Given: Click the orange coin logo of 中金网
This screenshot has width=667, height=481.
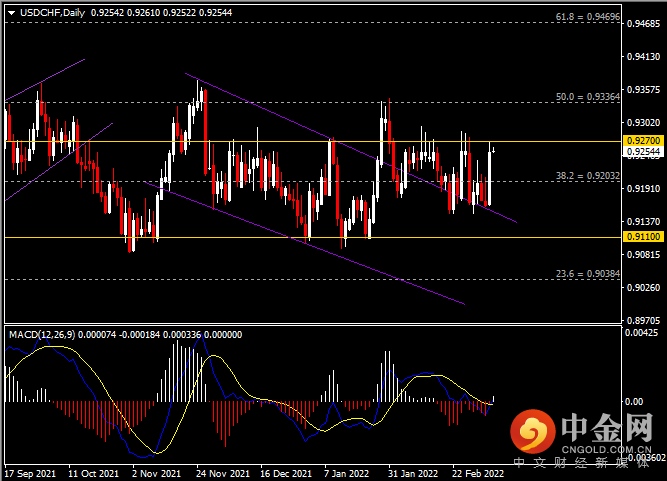Looking at the screenshot, I should pos(531,432).
